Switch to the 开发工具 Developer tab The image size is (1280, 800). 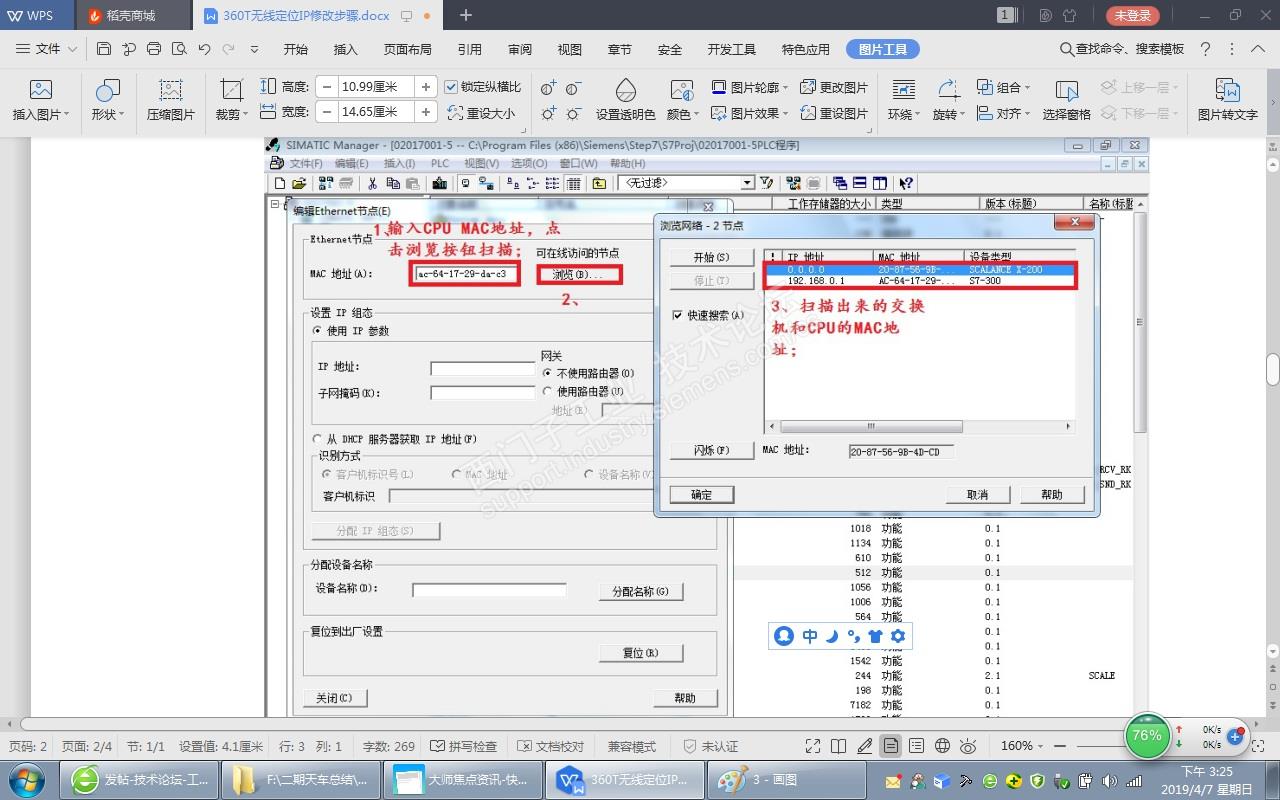[732, 49]
